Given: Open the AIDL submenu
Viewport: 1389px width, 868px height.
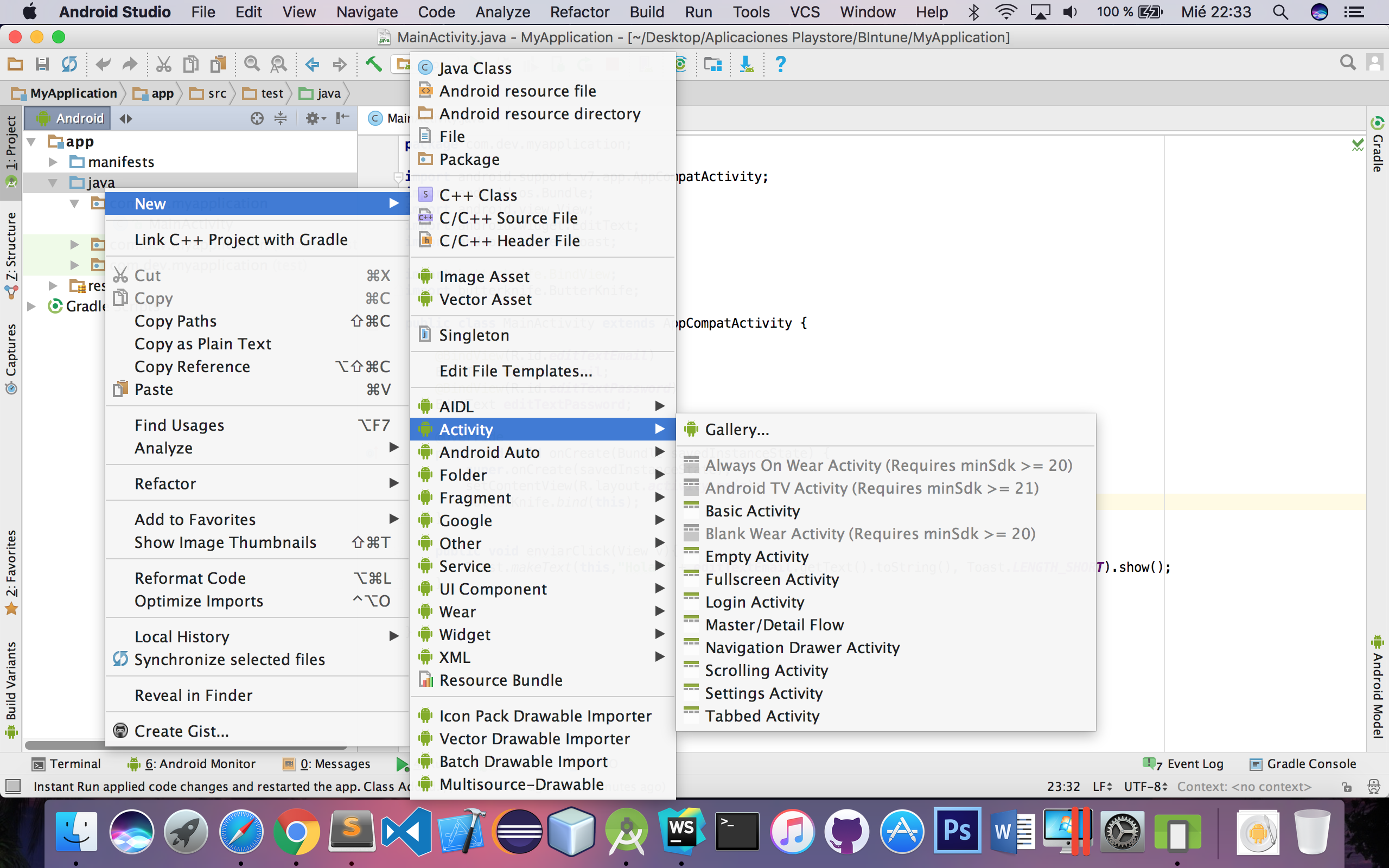Looking at the screenshot, I should point(543,406).
